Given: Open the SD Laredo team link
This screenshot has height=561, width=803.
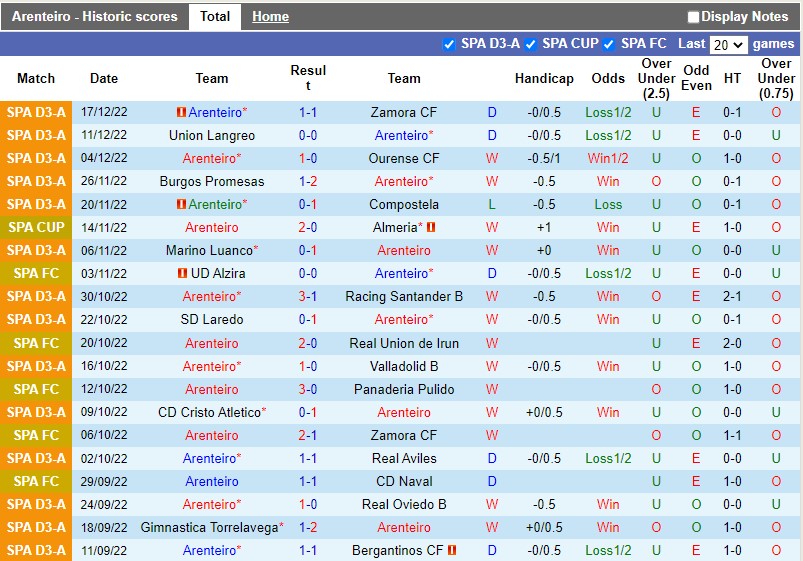Looking at the screenshot, I should (212, 319).
